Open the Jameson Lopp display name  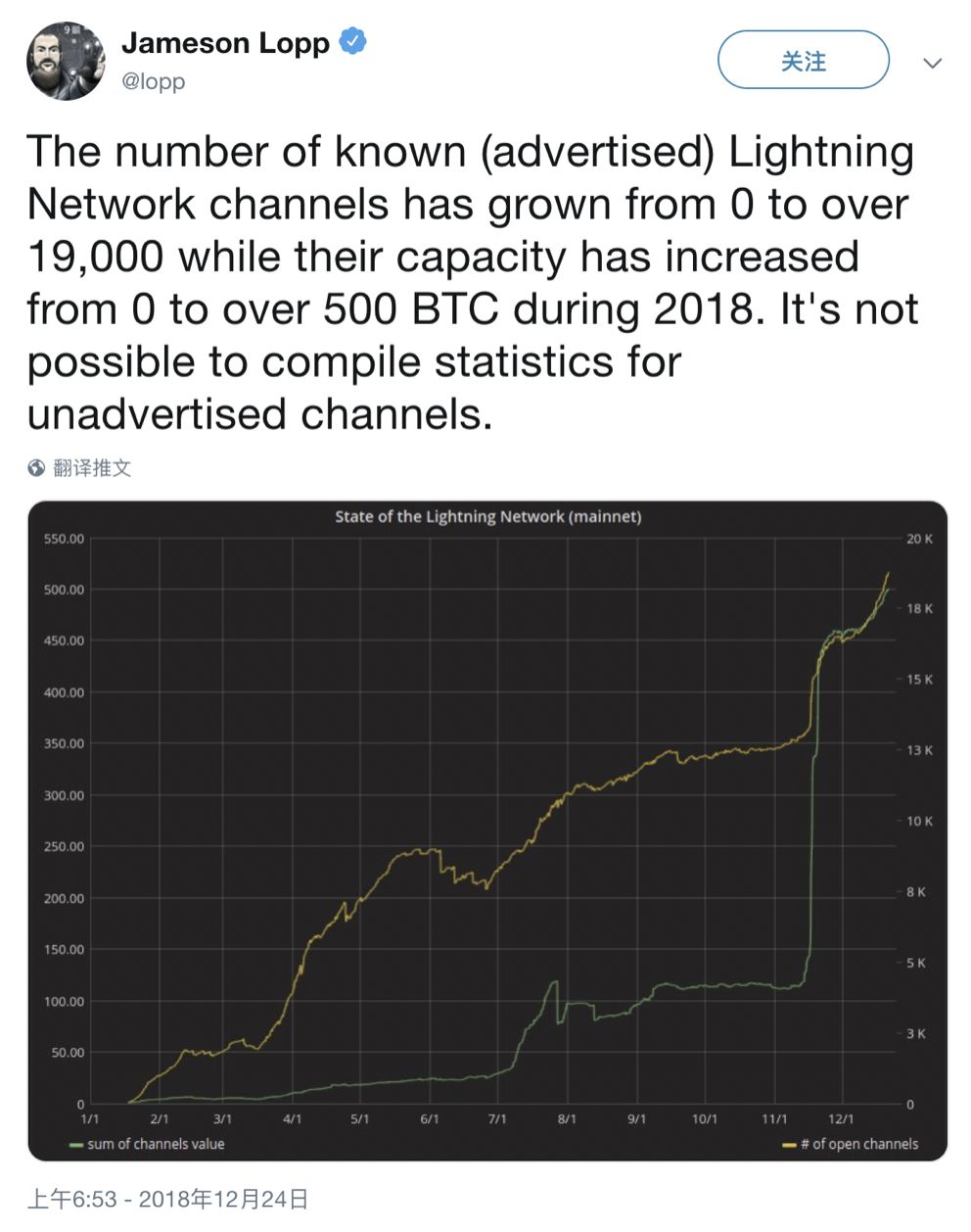tap(225, 43)
